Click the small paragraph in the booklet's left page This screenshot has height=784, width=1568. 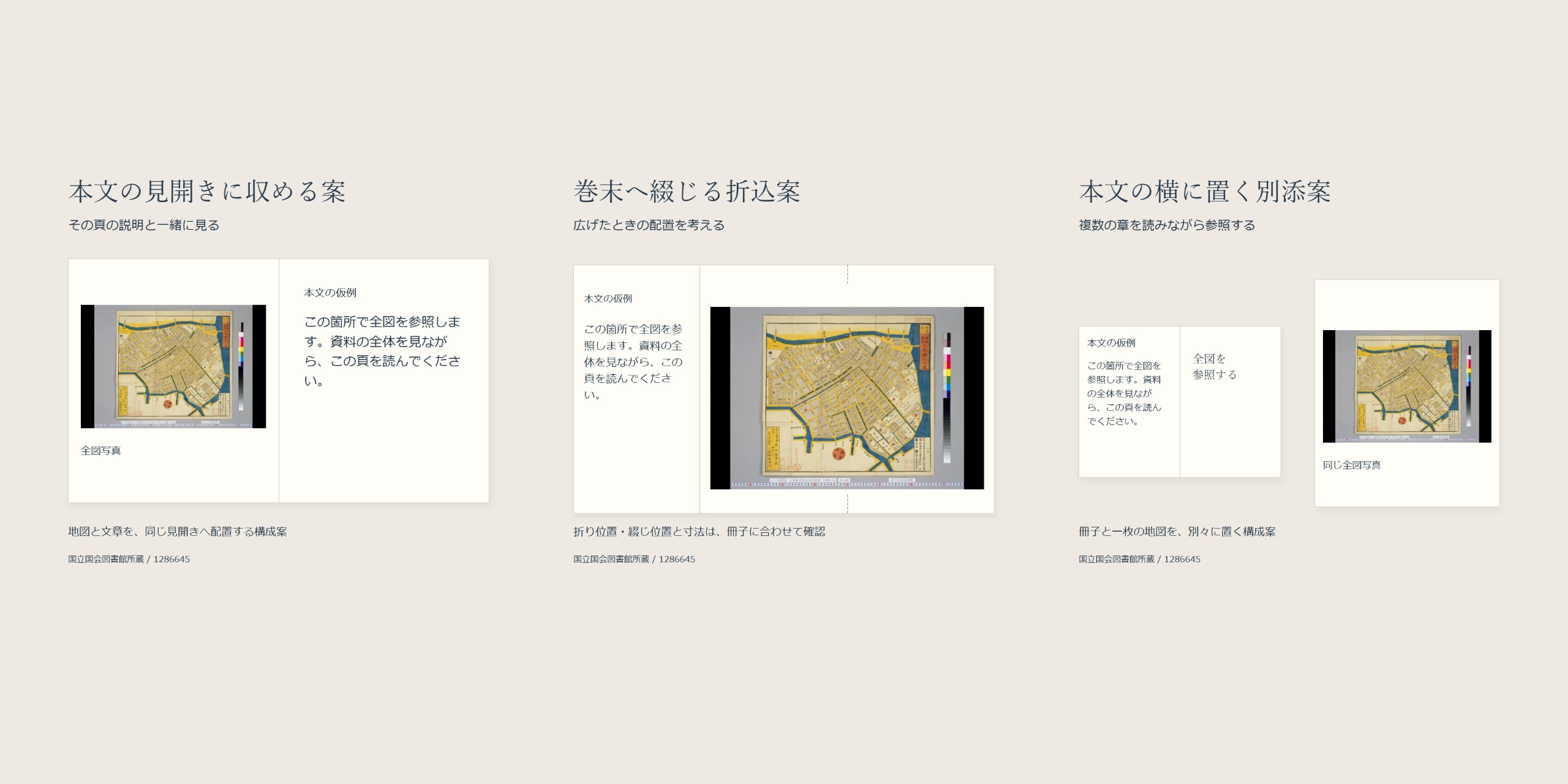pos(1124,393)
